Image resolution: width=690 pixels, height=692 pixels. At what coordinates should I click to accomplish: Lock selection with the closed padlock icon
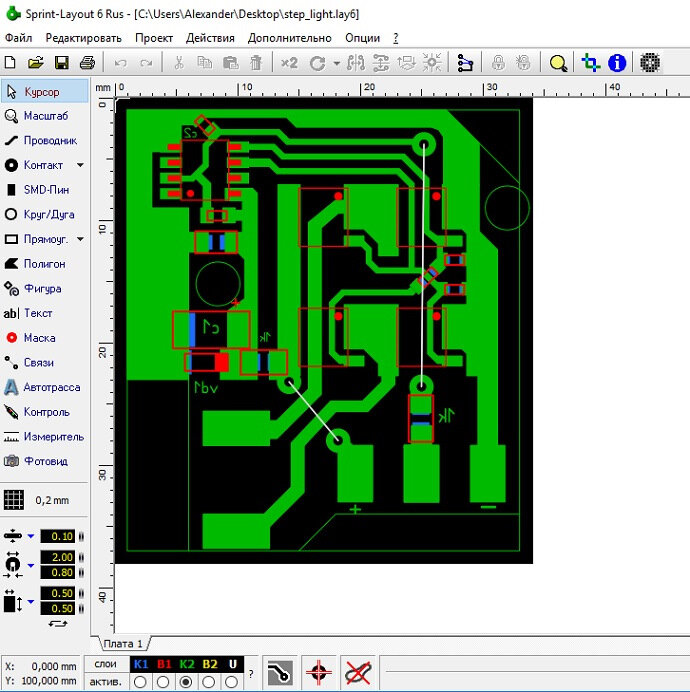(498, 63)
